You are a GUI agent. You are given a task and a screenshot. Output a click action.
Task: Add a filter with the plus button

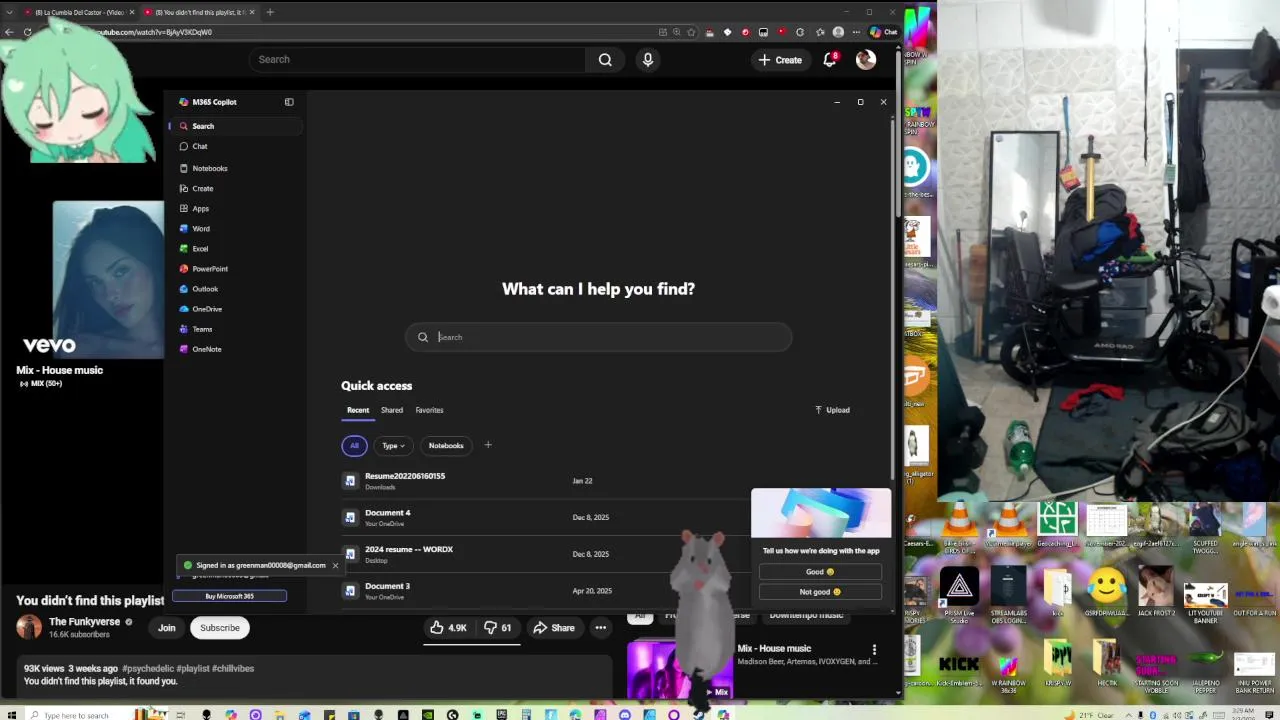[488, 445]
